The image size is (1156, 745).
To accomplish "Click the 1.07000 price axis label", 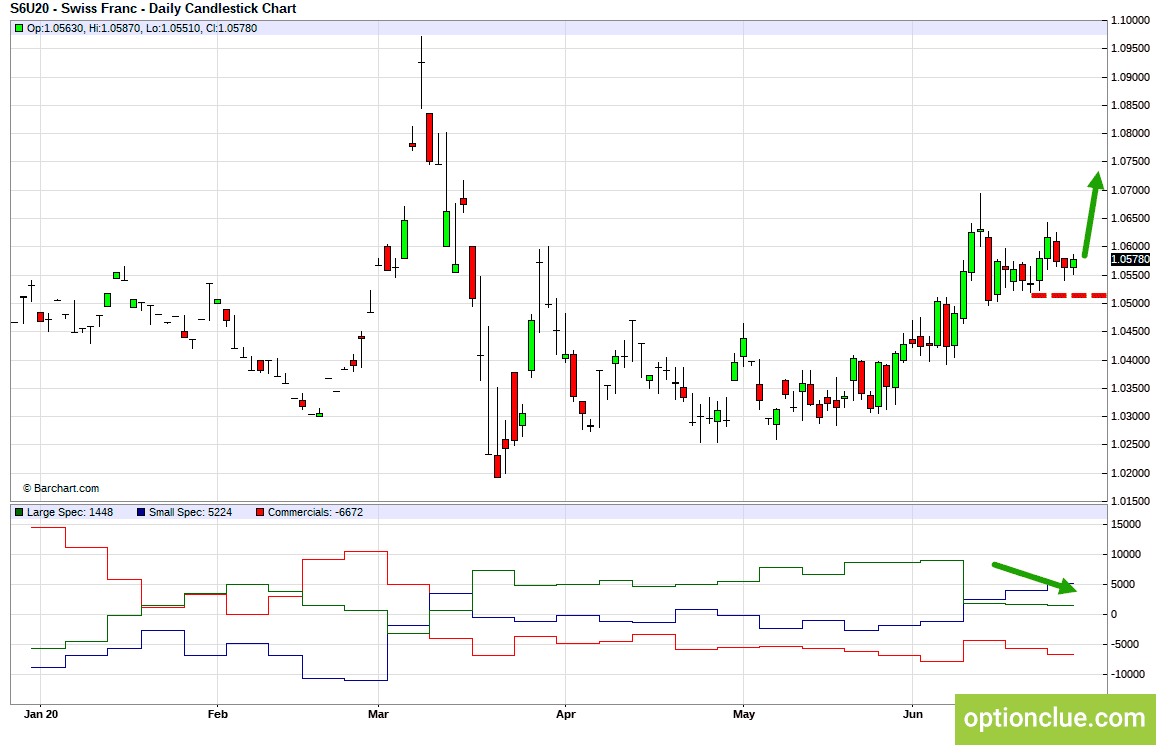I will 1130,190.
